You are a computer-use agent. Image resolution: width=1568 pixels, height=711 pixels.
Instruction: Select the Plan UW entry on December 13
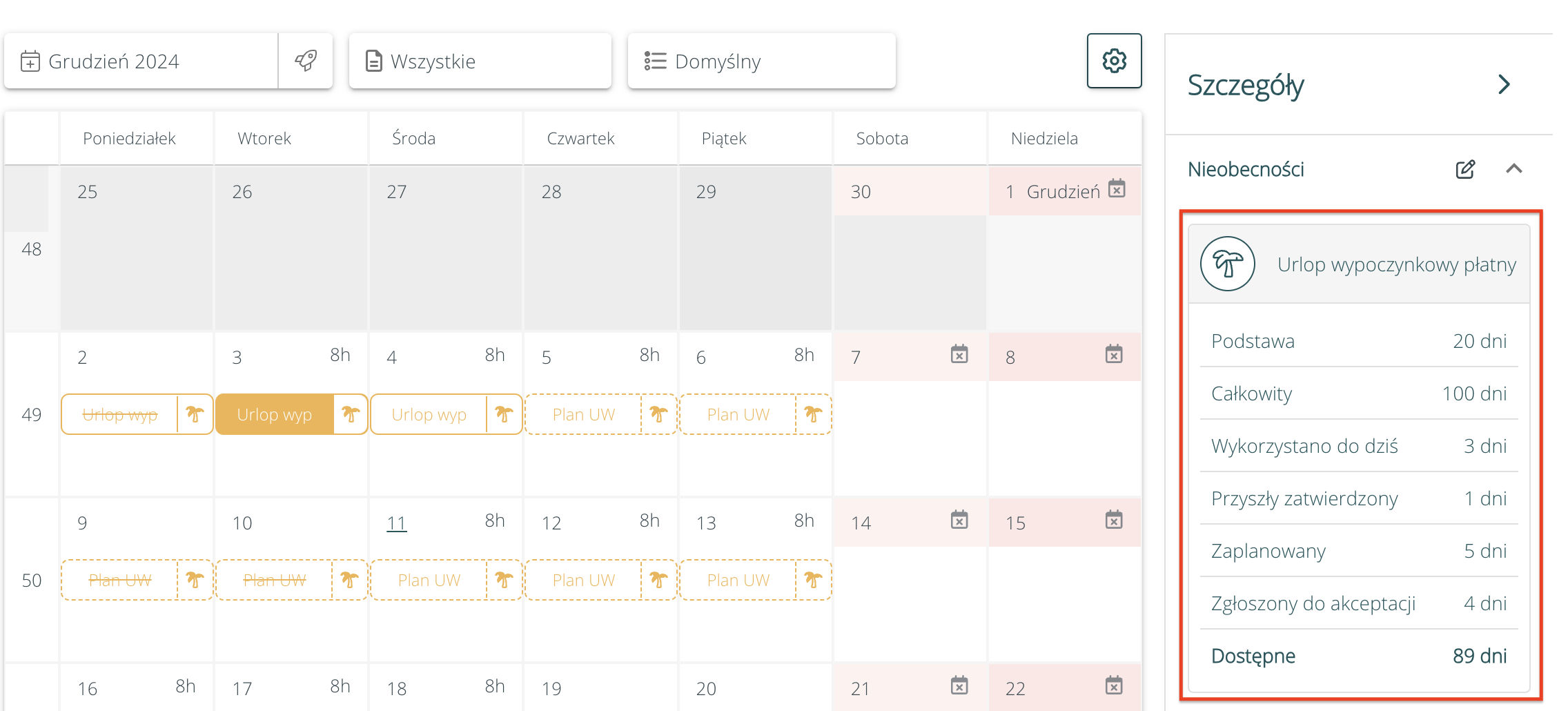click(x=738, y=580)
